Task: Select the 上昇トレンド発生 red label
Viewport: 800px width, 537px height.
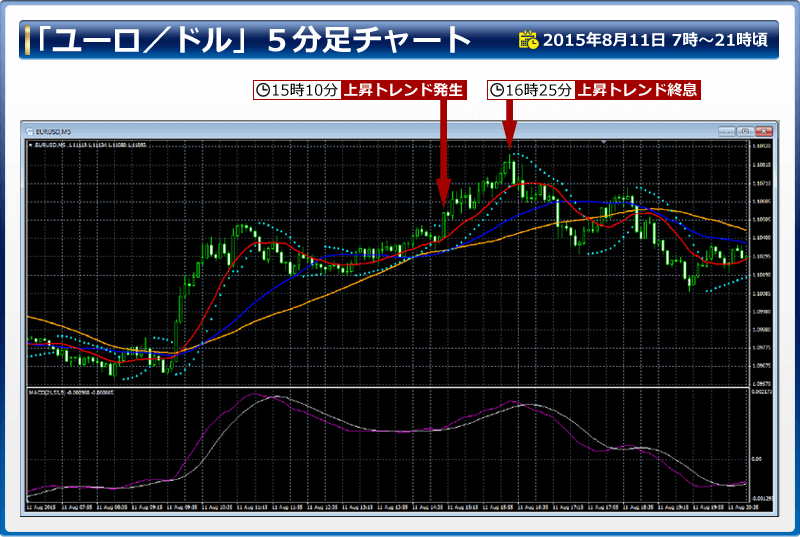Action: 405,90
